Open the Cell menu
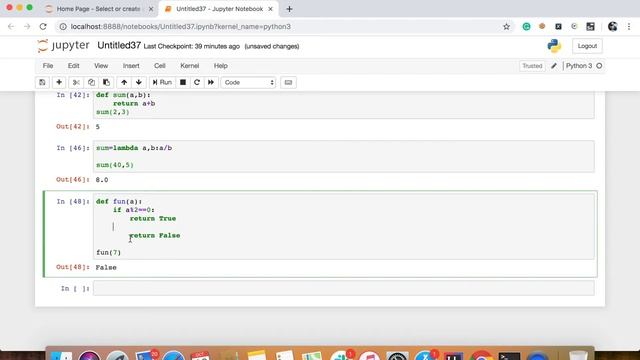640x360 pixels. (160, 66)
